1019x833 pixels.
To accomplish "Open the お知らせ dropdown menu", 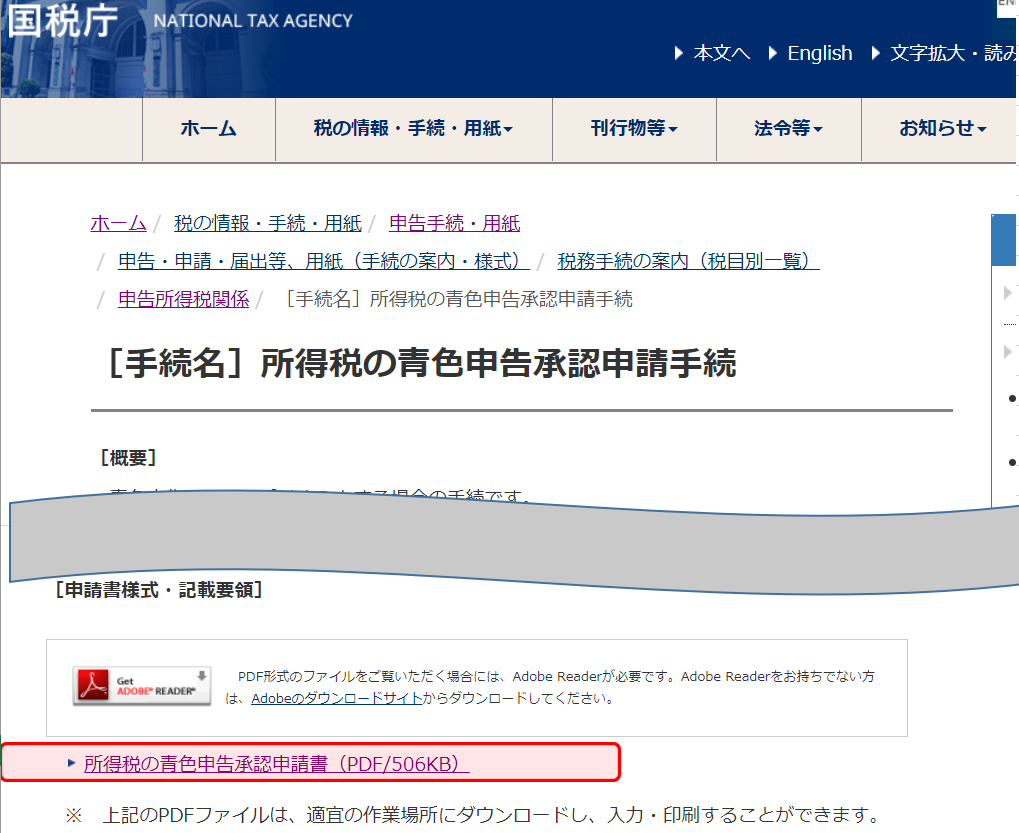I will (942, 128).
